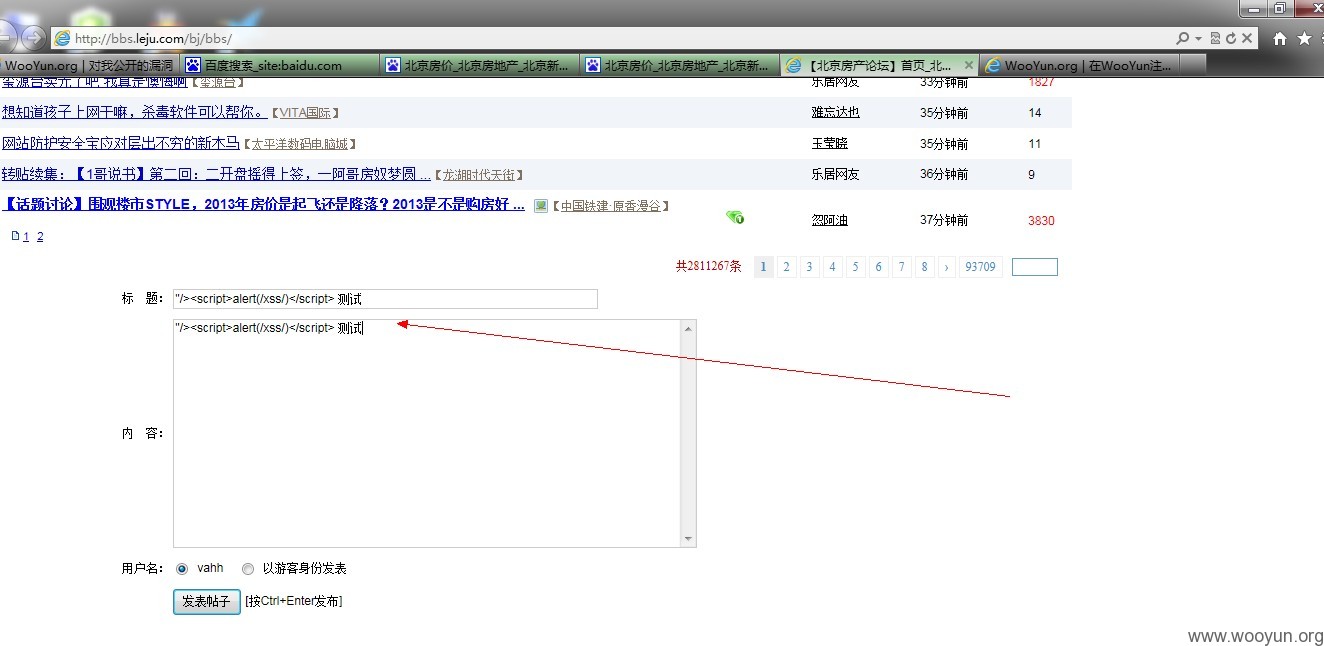Click current page 1 in pagination
Image resolution: width=1324 pixels, height=646 pixels.
764,267
